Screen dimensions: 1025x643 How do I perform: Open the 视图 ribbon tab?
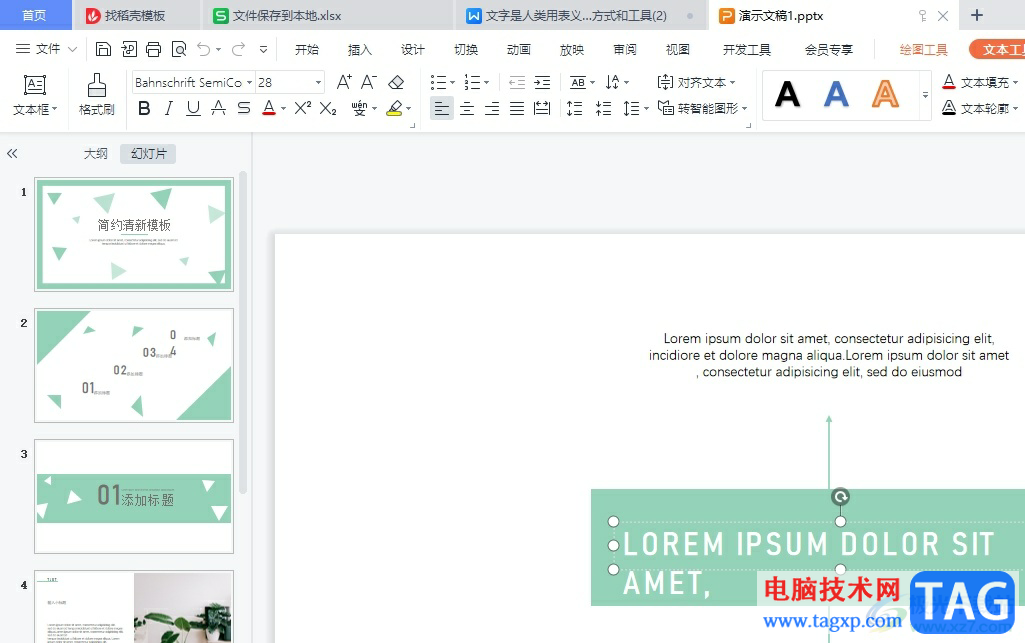point(677,50)
